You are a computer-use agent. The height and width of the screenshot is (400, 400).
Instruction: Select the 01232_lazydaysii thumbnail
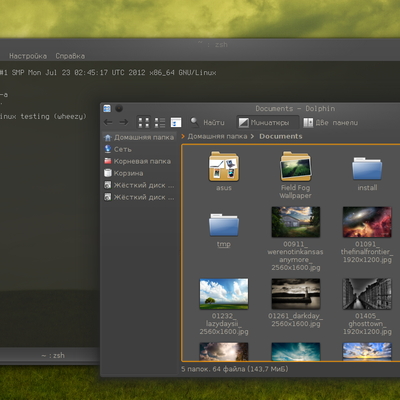pos(224,294)
